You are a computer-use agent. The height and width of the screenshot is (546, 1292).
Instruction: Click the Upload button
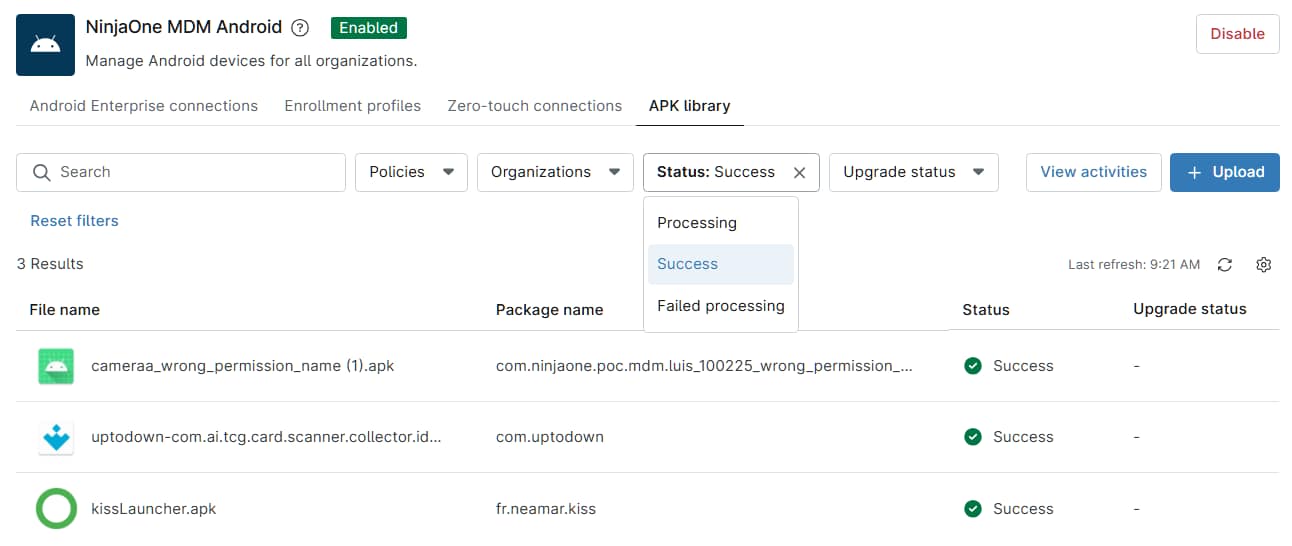point(1225,172)
